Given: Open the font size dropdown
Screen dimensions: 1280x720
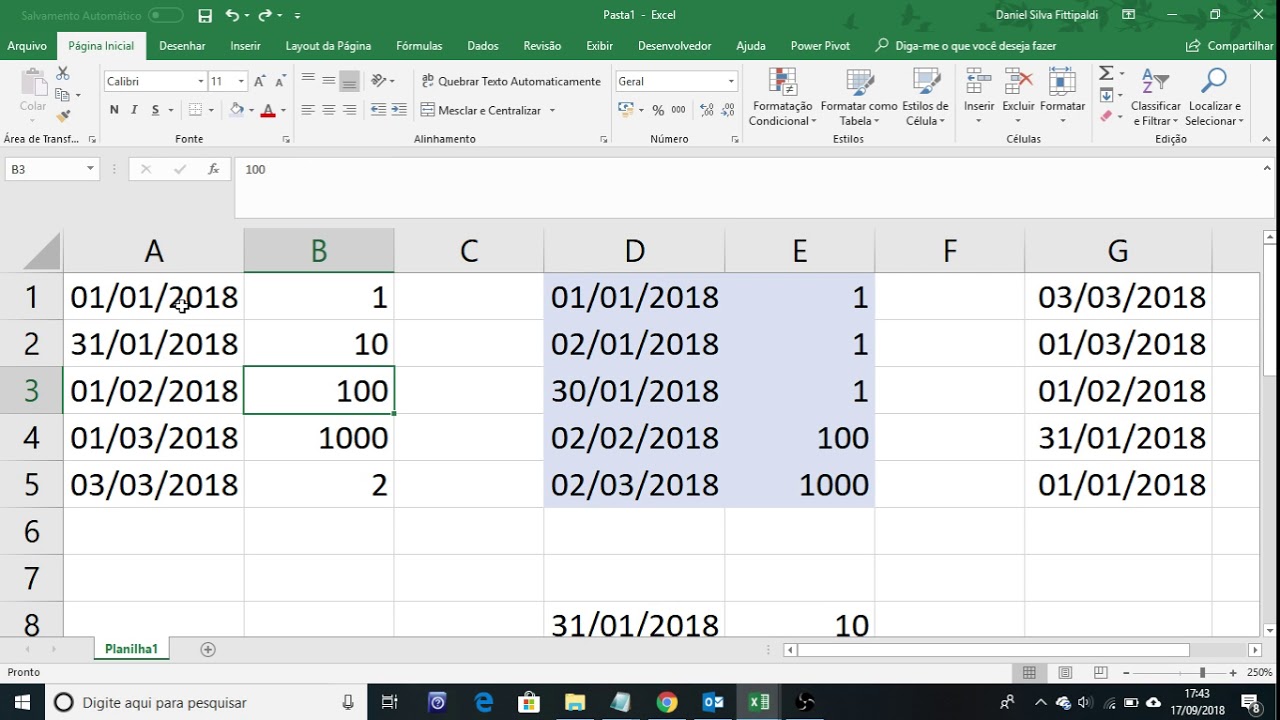Looking at the screenshot, I should (241, 81).
